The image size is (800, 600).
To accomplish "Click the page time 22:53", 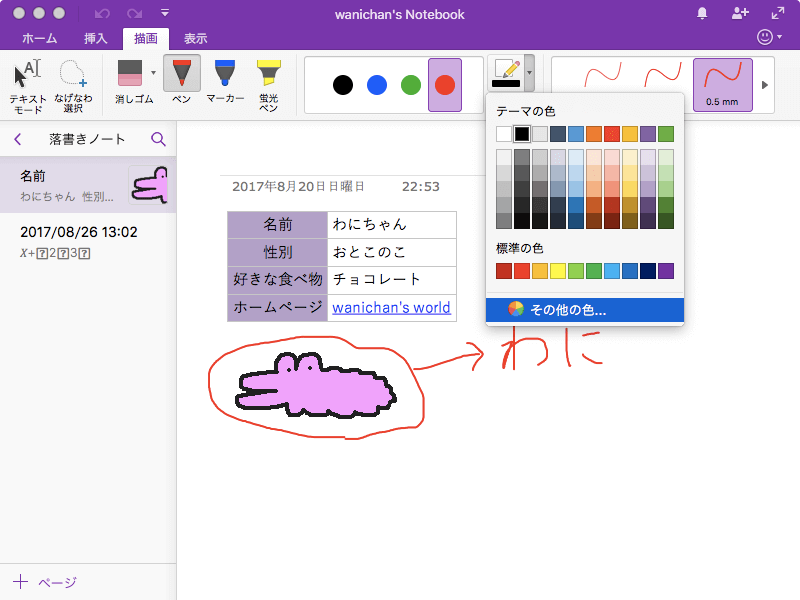I will (420, 187).
